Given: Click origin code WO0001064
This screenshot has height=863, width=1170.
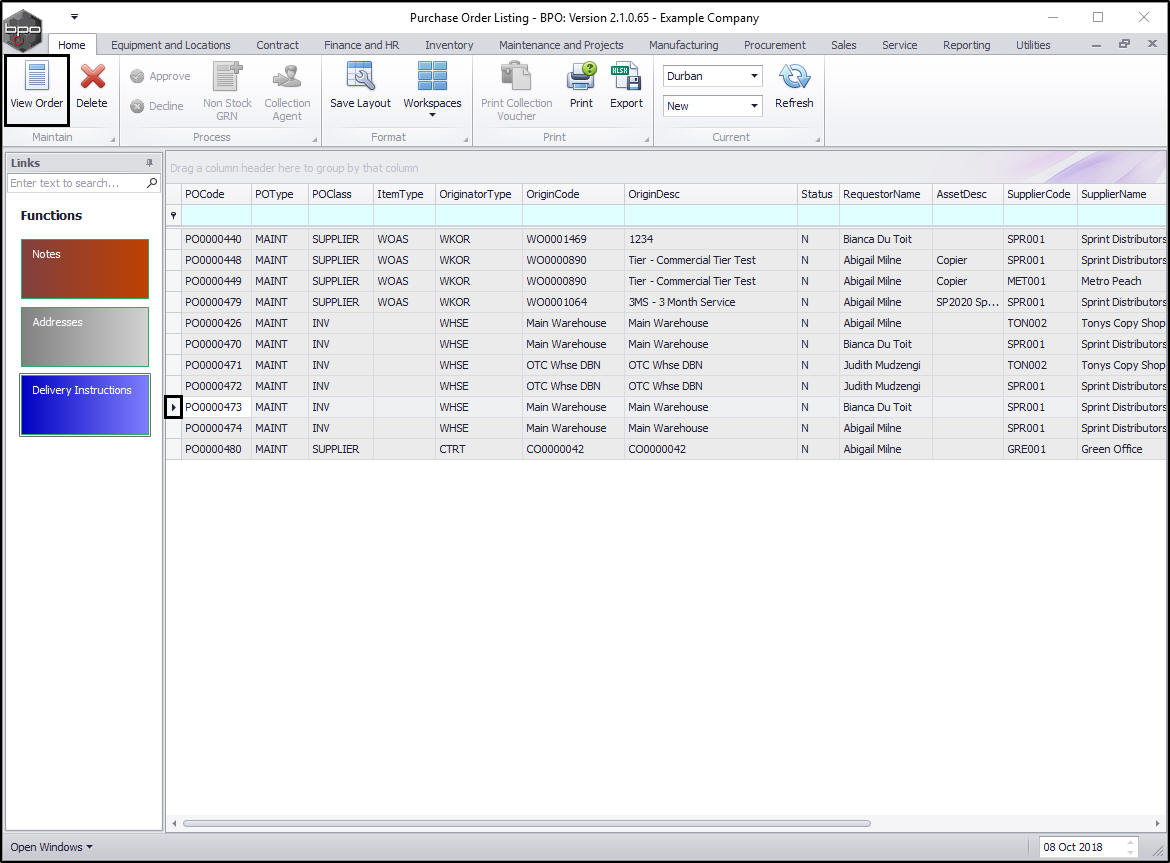Looking at the screenshot, I should tap(557, 302).
